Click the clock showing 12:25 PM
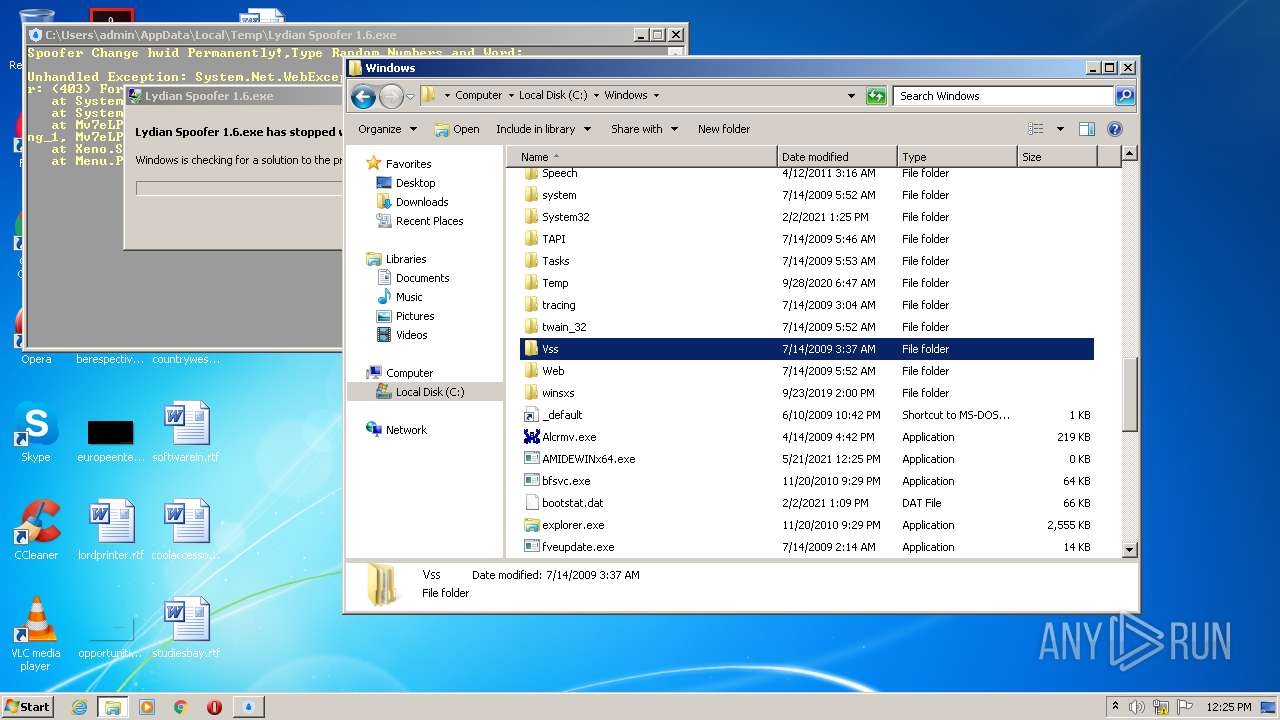 click(x=1229, y=707)
